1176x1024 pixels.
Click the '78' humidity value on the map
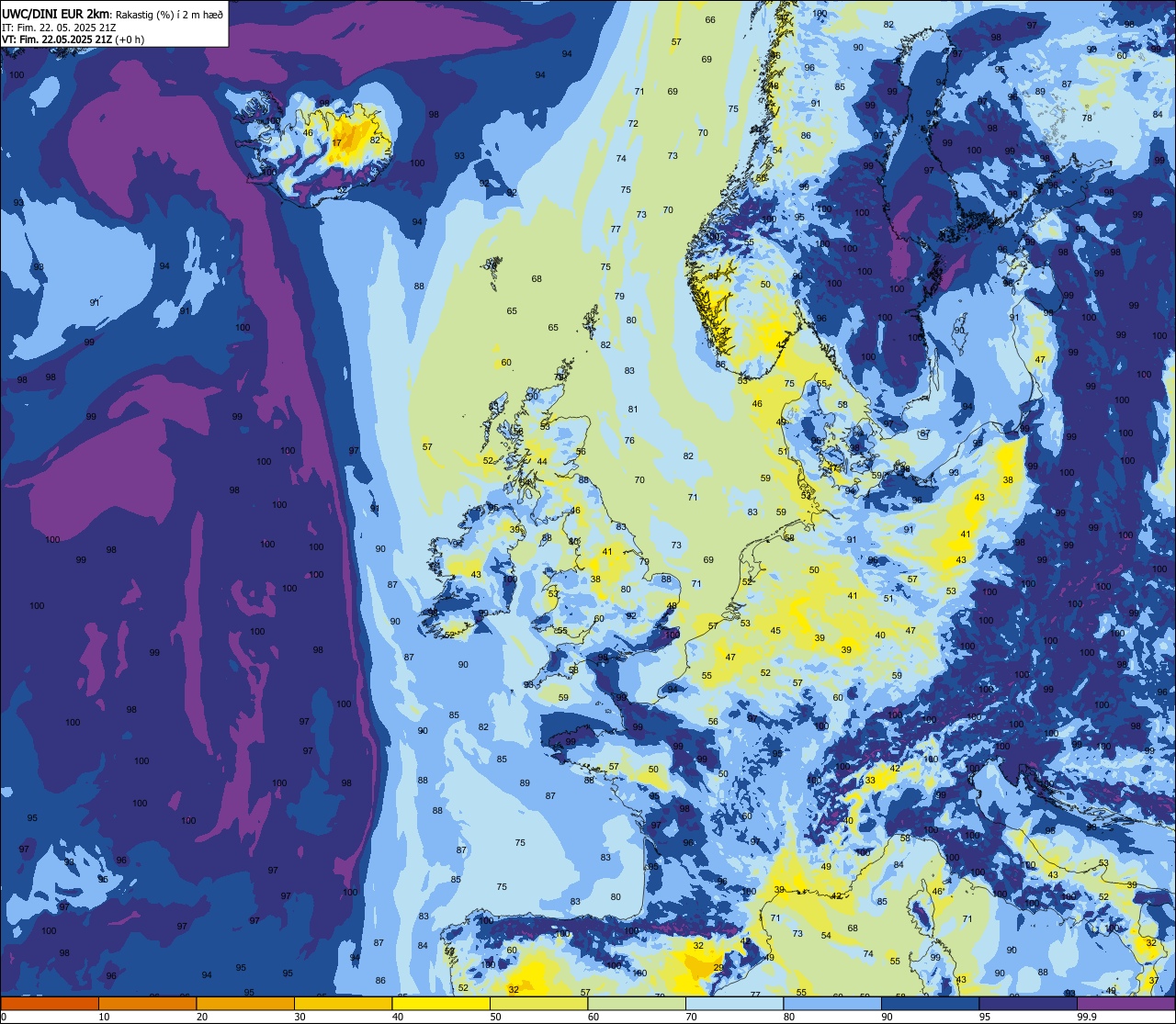1087,118
